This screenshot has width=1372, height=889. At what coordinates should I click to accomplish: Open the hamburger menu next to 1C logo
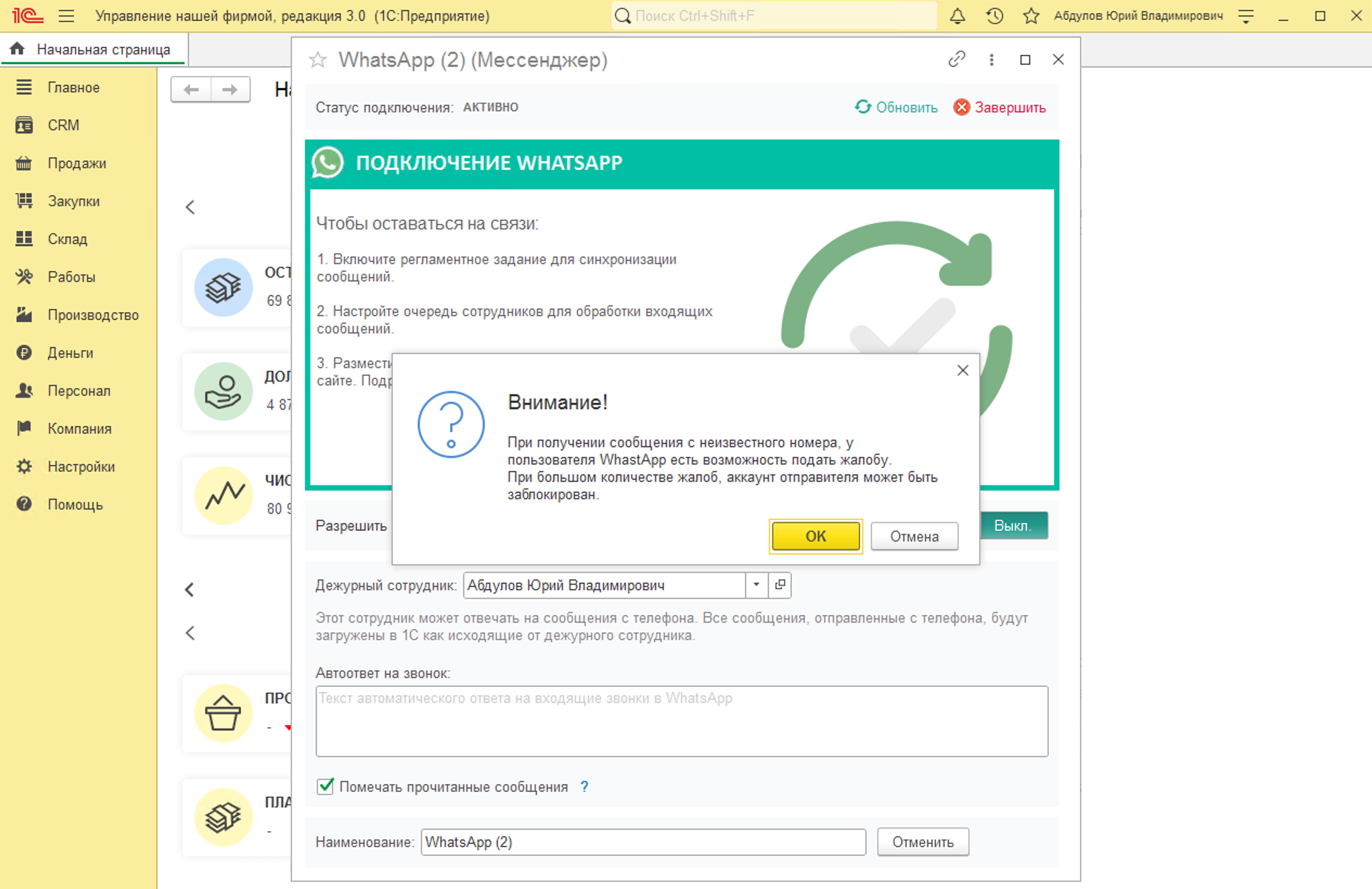67,16
